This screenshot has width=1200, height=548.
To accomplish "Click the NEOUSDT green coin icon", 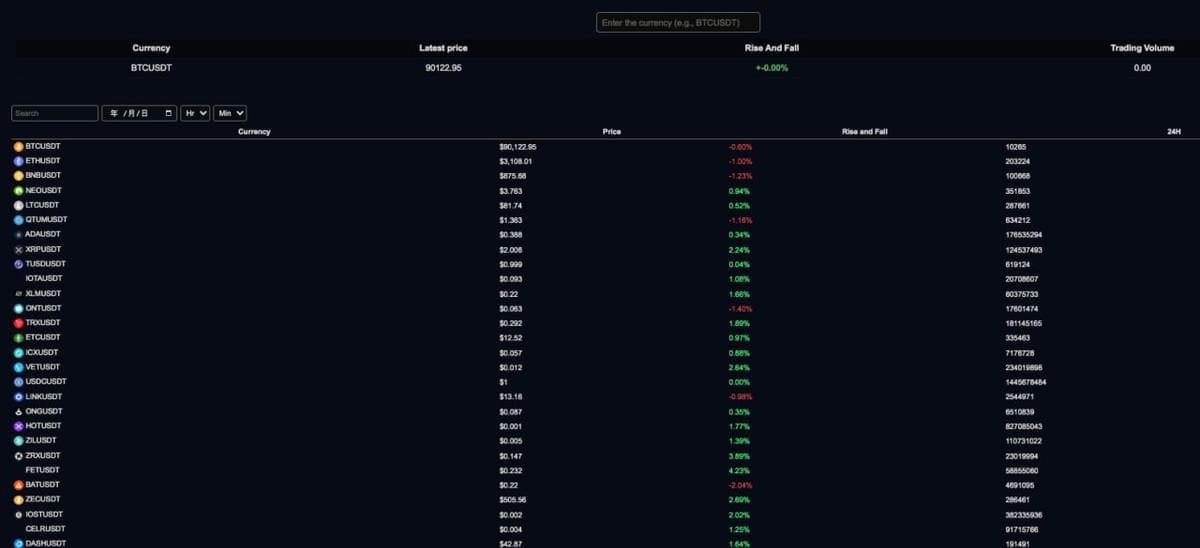I will (18, 191).
